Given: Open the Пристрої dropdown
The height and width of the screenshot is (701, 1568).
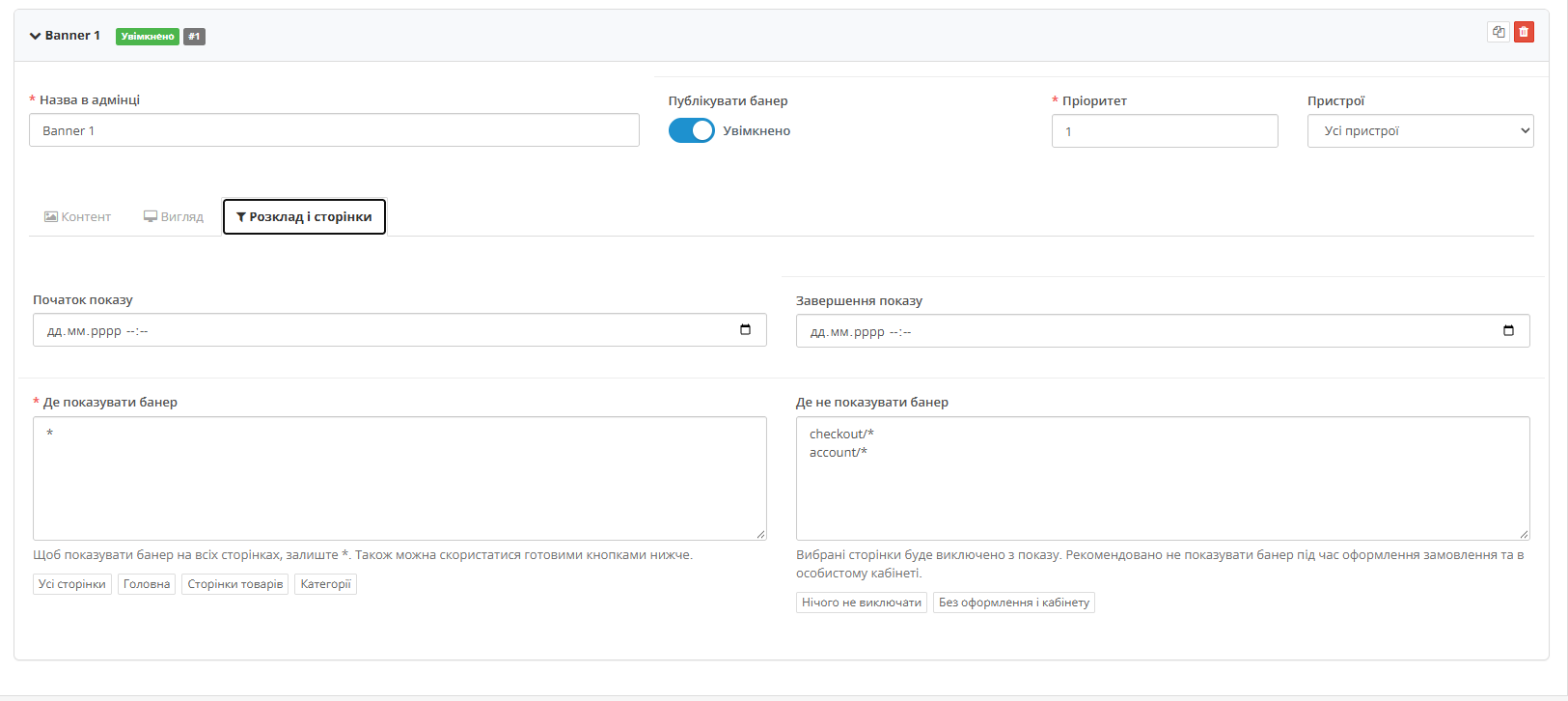Looking at the screenshot, I should [1420, 131].
